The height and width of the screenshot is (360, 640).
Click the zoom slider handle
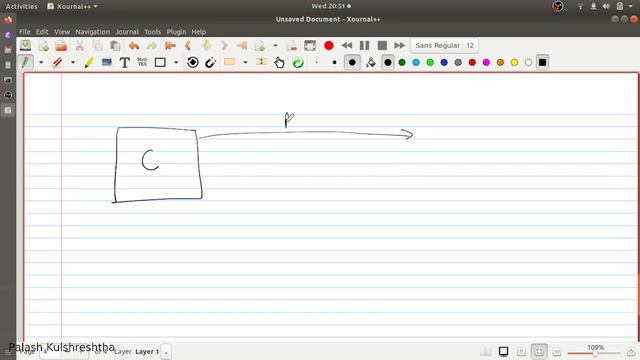[596, 353]
